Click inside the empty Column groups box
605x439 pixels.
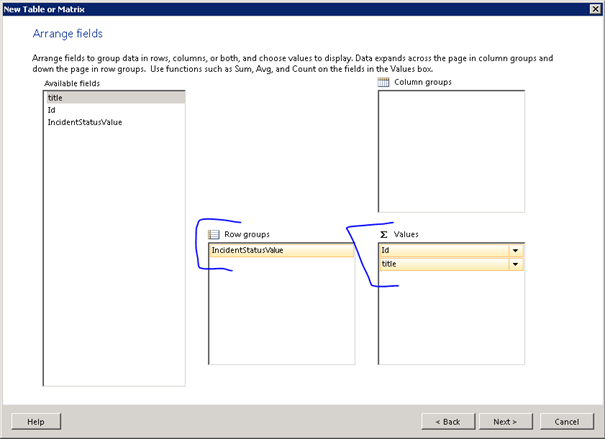[451, 150]
